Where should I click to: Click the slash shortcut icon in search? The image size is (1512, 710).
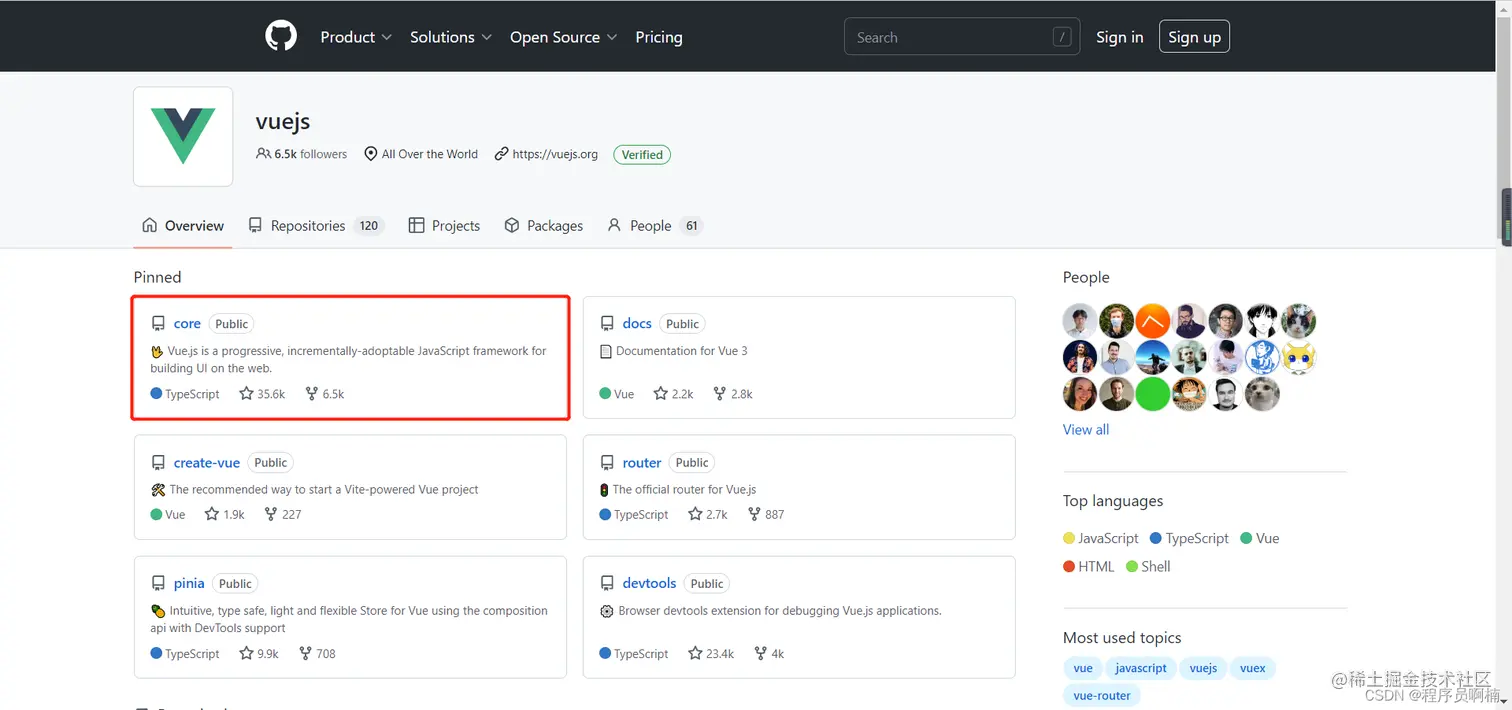point(1062,37)
